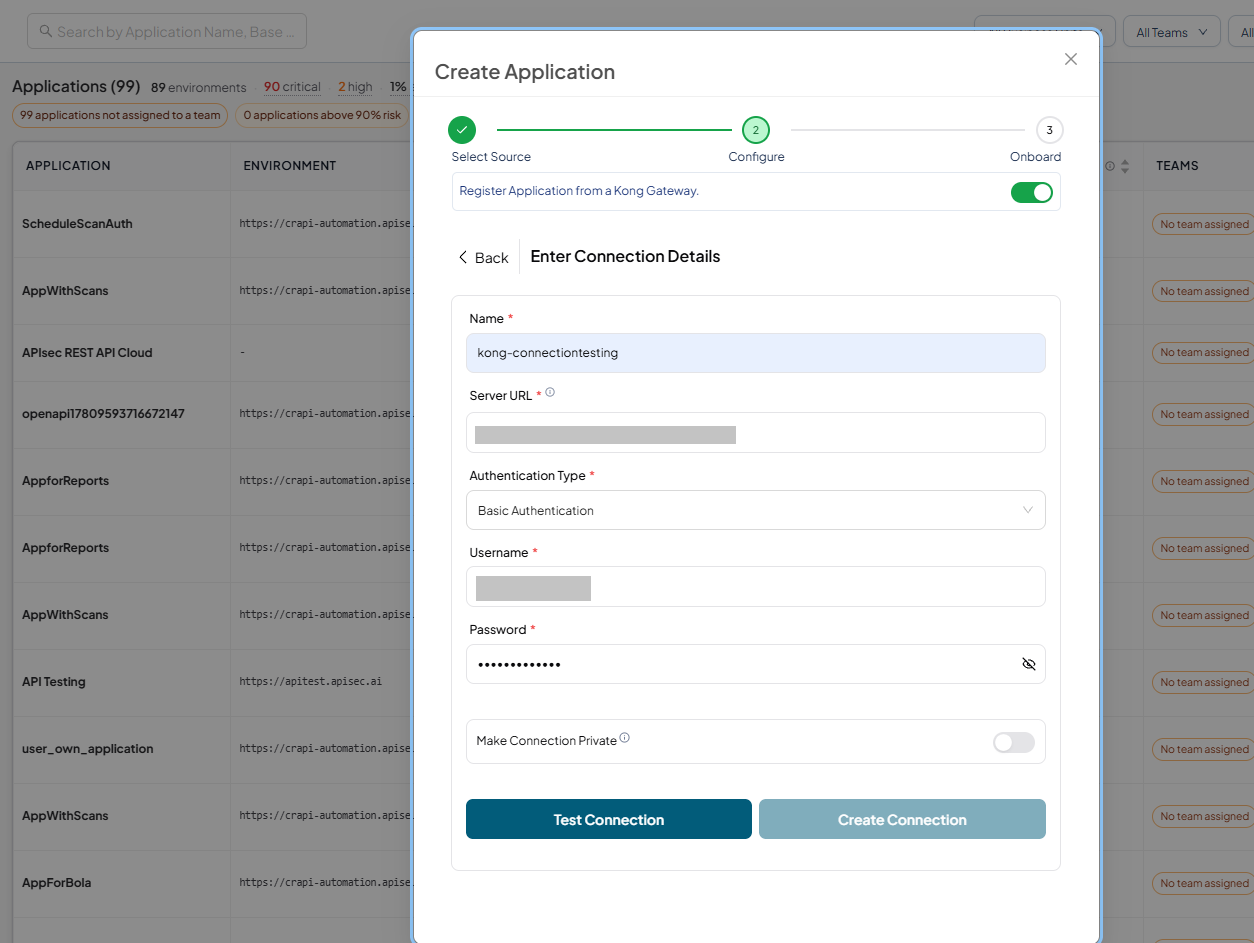Click the TEAMS column header
This screenshot has width=1254, height=943.
[x=1177, y=166]
